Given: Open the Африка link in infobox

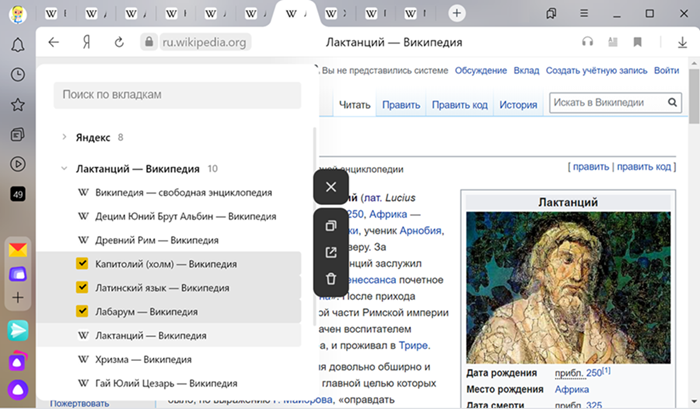Looking at the screenshot, I should [571, 389].
